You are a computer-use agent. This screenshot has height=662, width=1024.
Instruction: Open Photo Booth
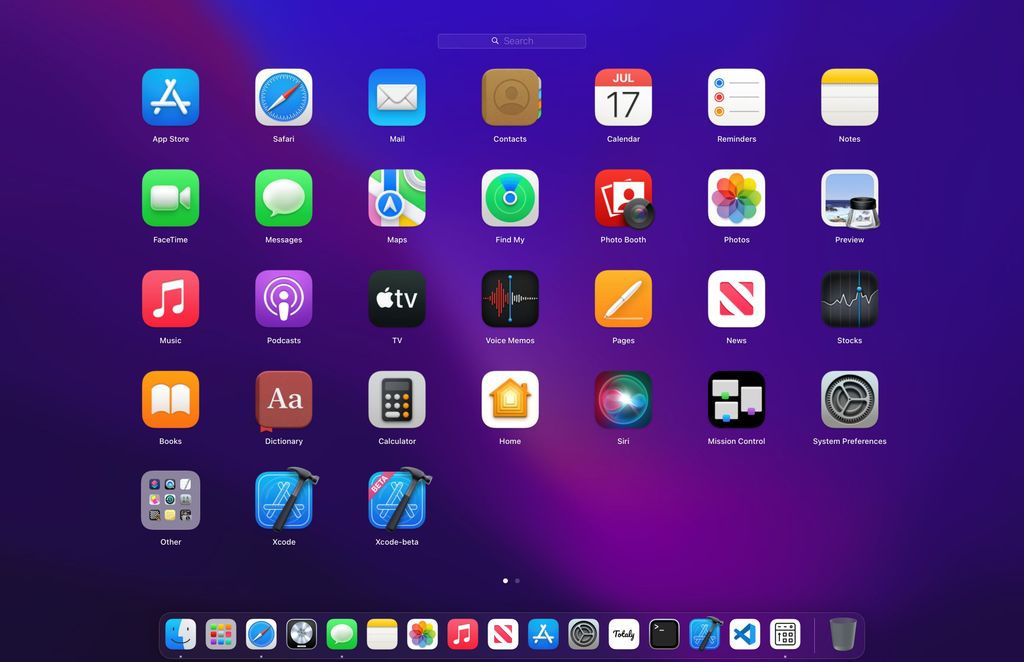pos(623,198)
